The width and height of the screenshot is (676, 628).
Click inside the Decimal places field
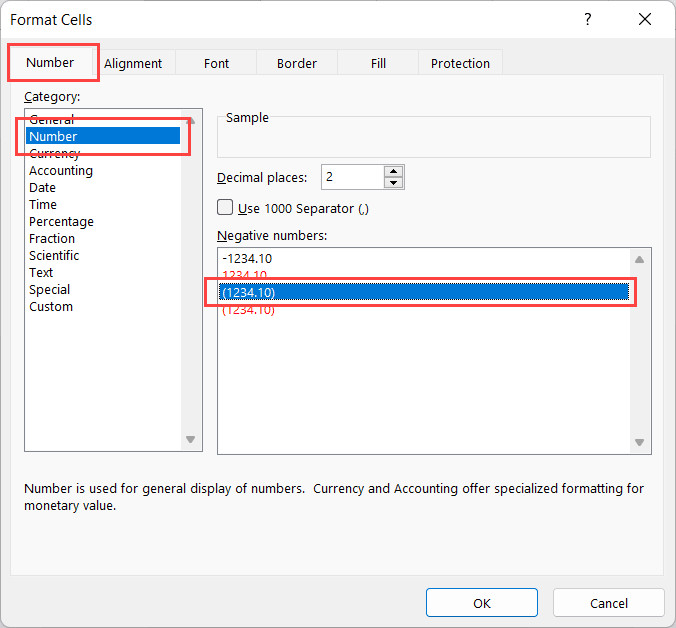pos(352,177)
